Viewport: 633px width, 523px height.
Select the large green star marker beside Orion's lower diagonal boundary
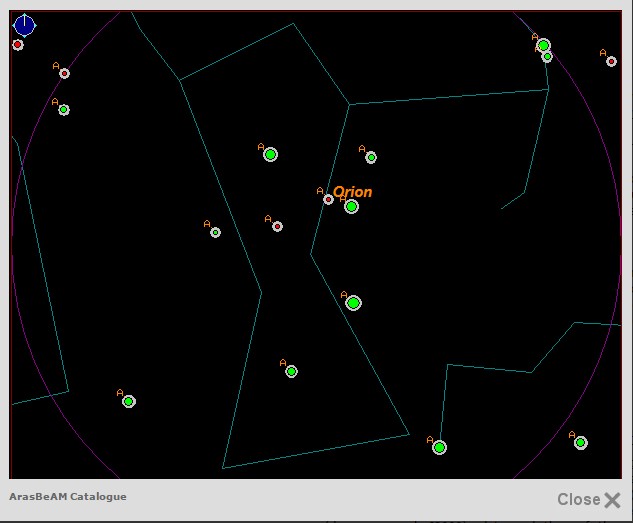(x=353, y=303)
